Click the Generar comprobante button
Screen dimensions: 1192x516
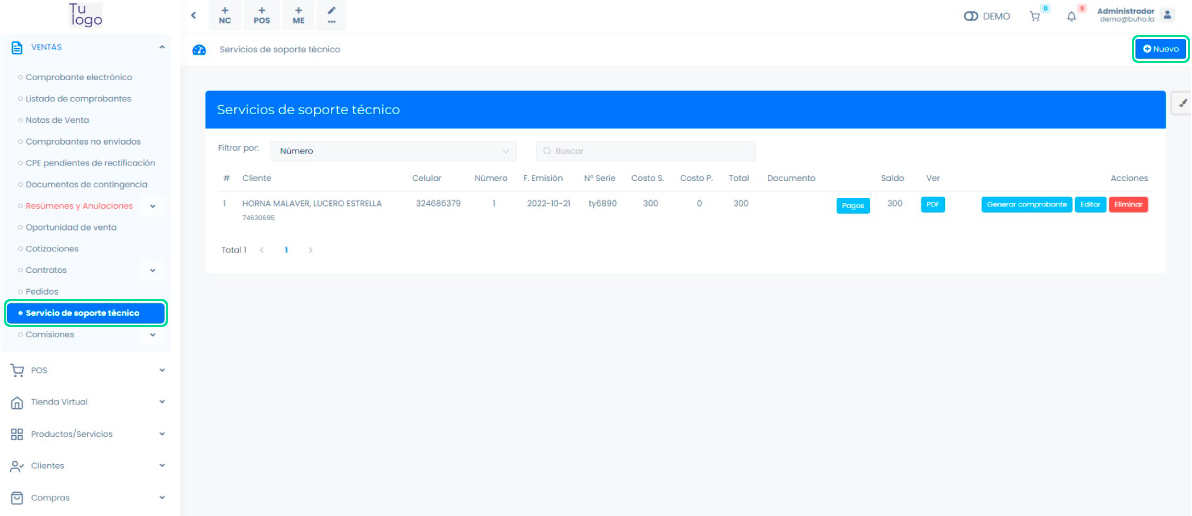1026,204
